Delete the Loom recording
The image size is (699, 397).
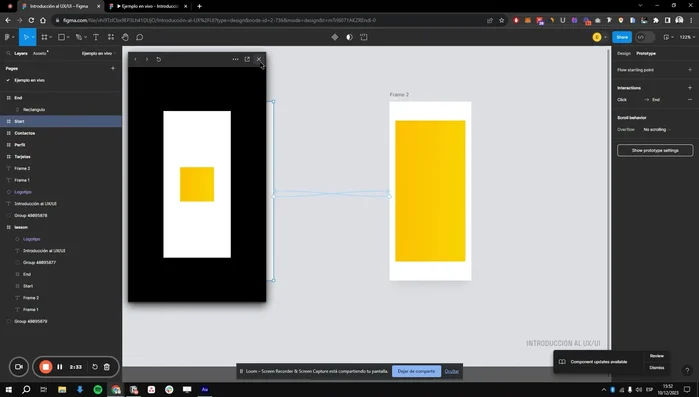107,367
